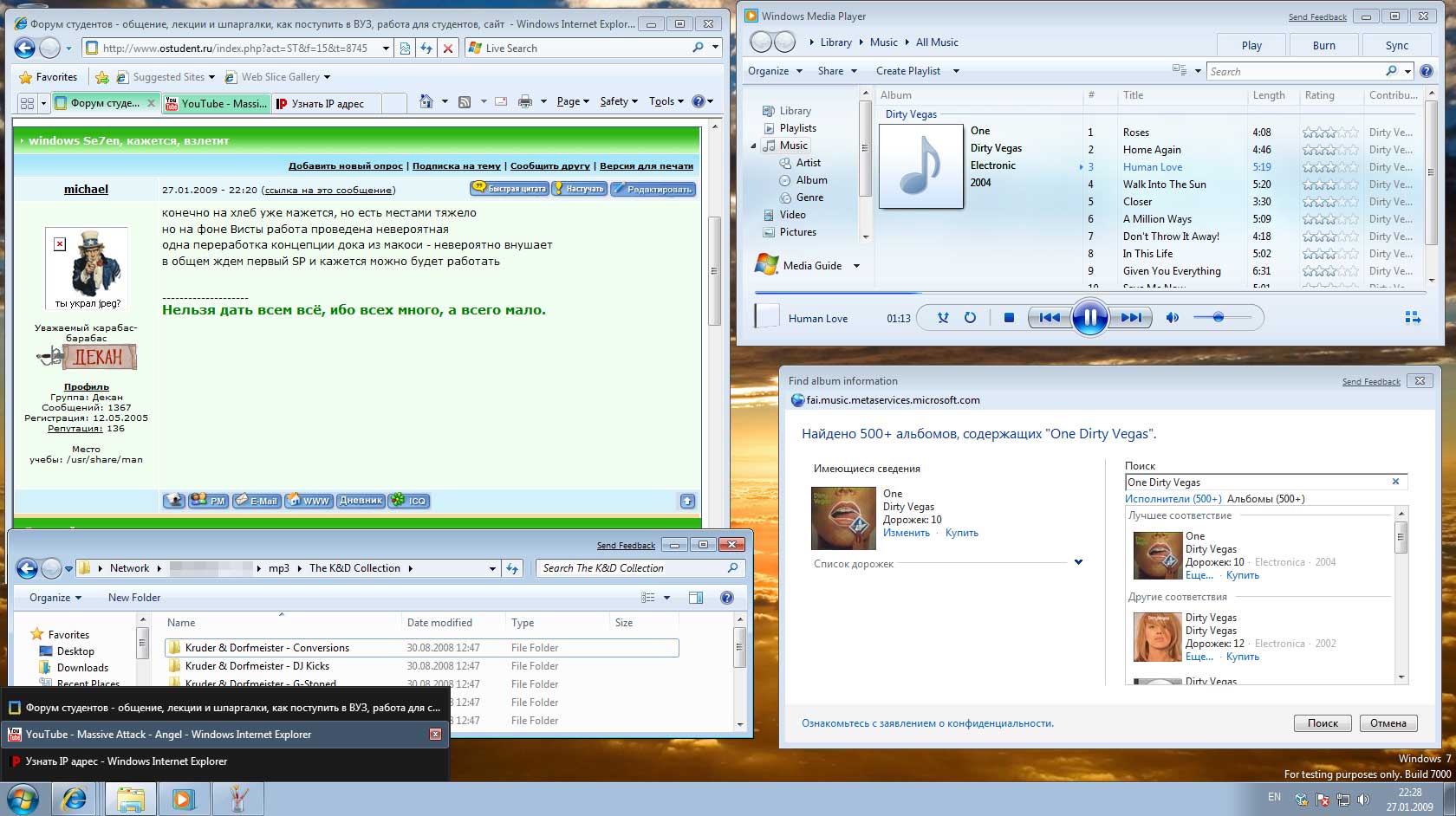The height and width of the screenshot is (816, 1456).
Task: Toggle the preview pane in Explorer
Action: pyautogui.click(x=695, y=598)
